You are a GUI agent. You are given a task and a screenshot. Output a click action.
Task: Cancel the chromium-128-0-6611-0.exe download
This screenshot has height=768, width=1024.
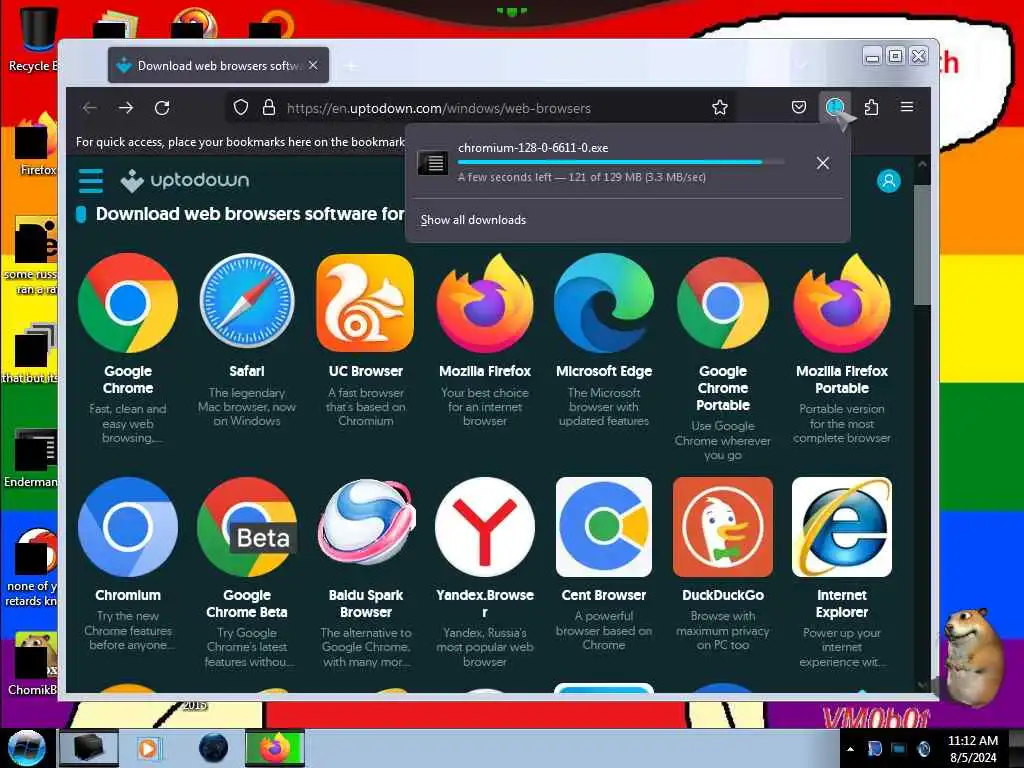(x=823, y=163)
